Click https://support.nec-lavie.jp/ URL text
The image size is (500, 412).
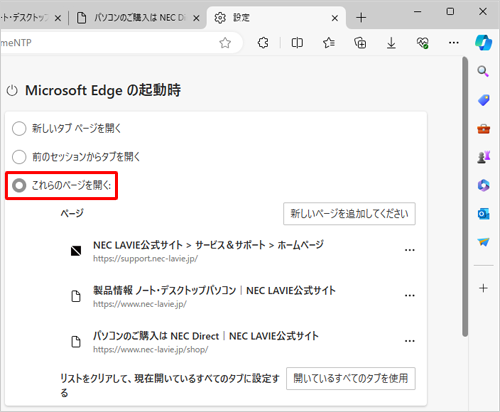[x=145, y=259]
